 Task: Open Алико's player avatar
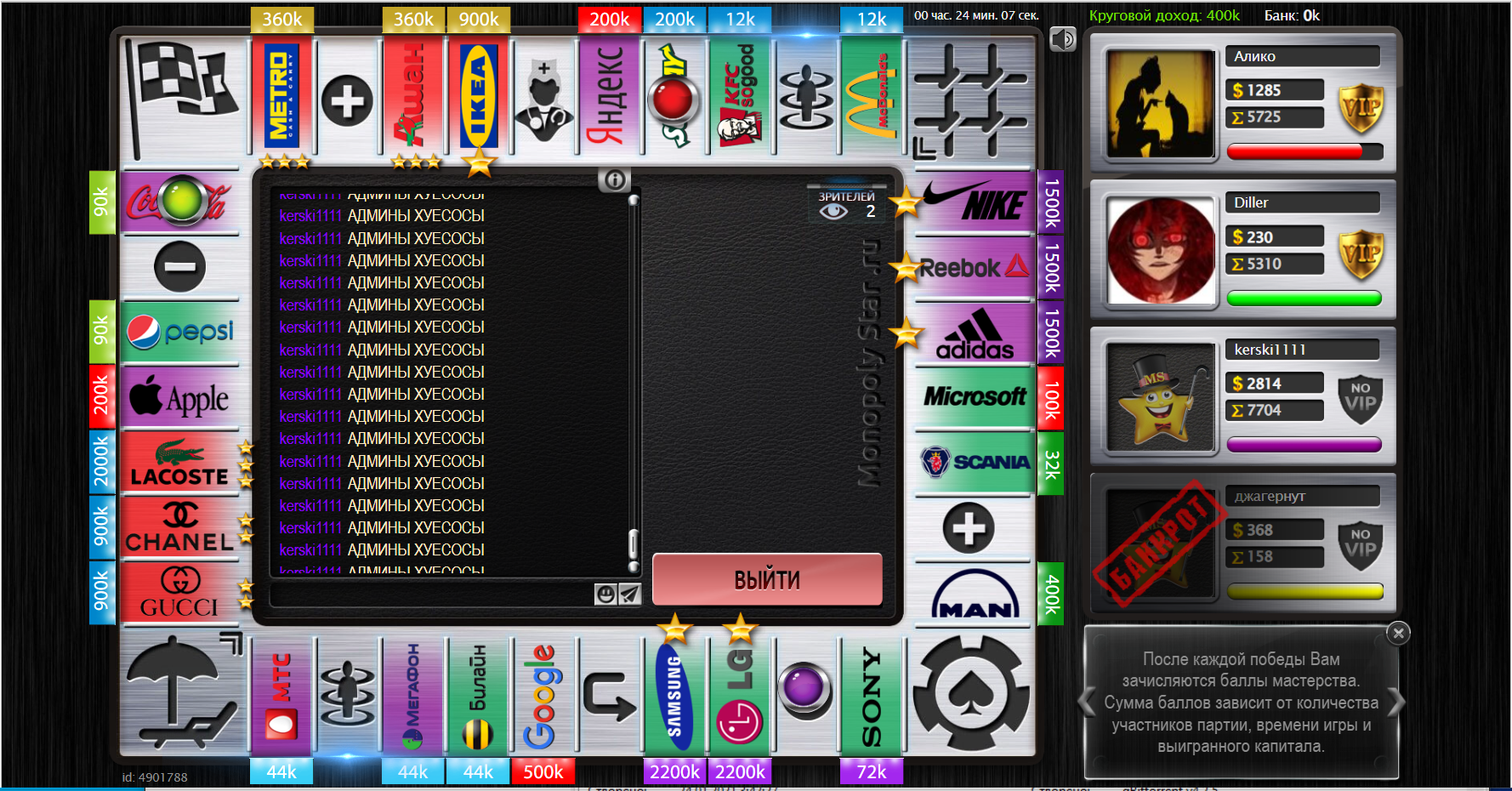click(1161, 104)
